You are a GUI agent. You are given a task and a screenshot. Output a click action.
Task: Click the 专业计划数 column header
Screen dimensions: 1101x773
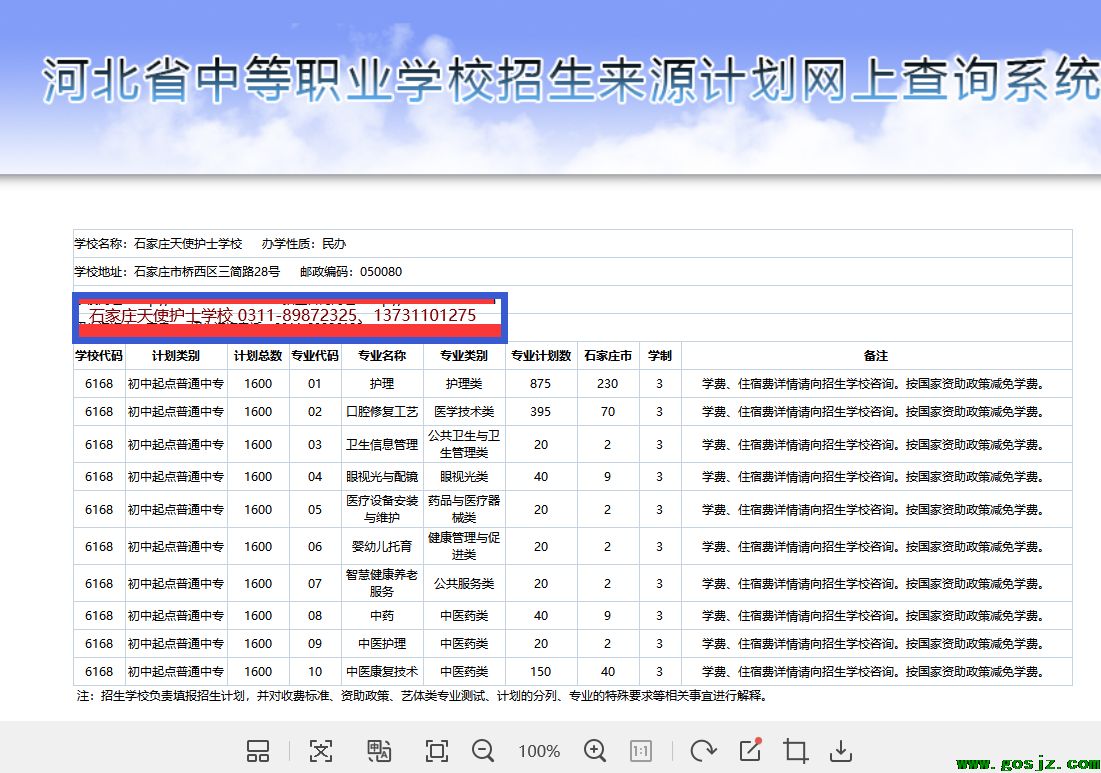(541, 356)
